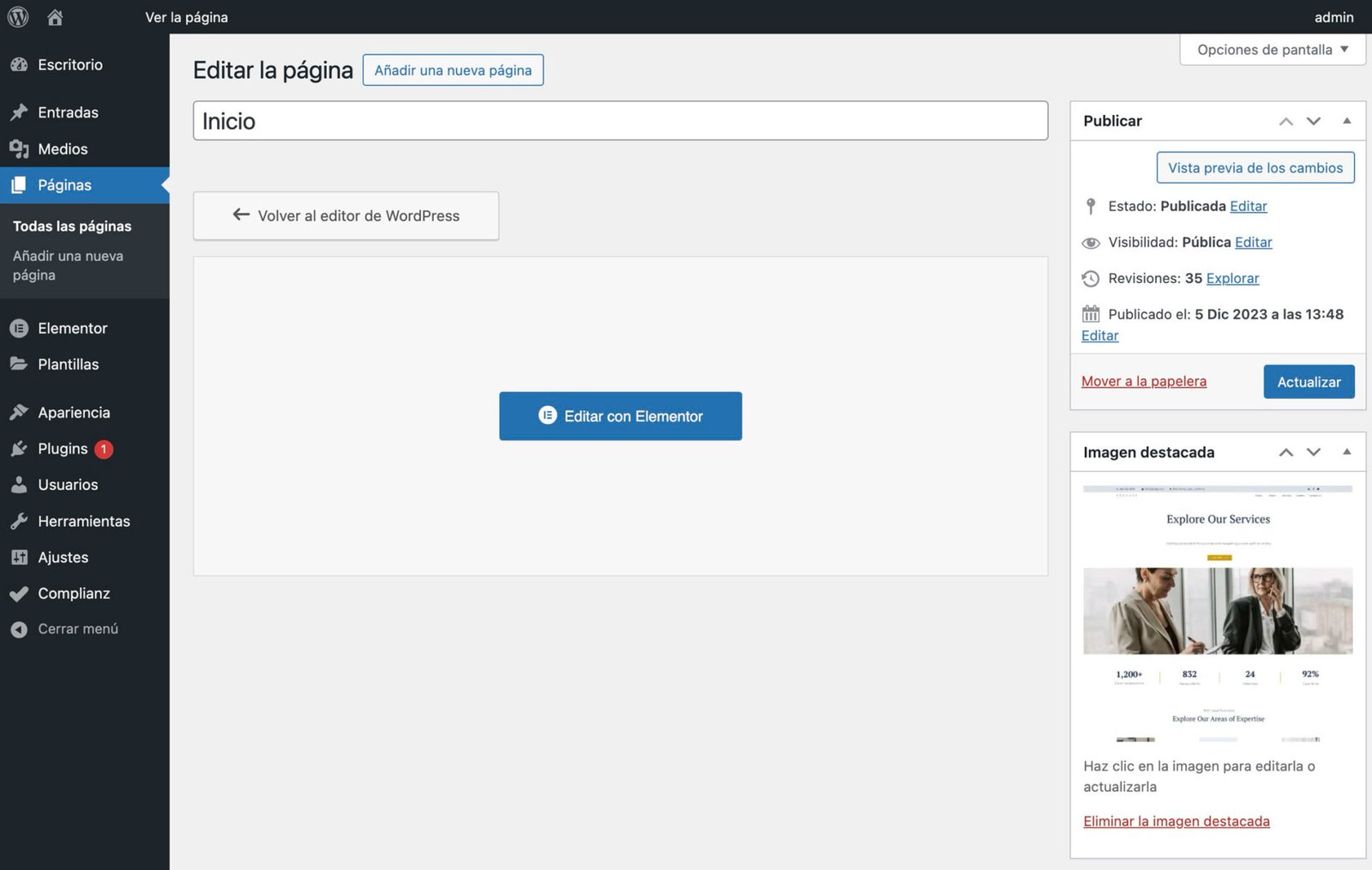Click the Plantillas folder icon
This screenshot has height=870, width=1372.
click(x=19, y=365)
